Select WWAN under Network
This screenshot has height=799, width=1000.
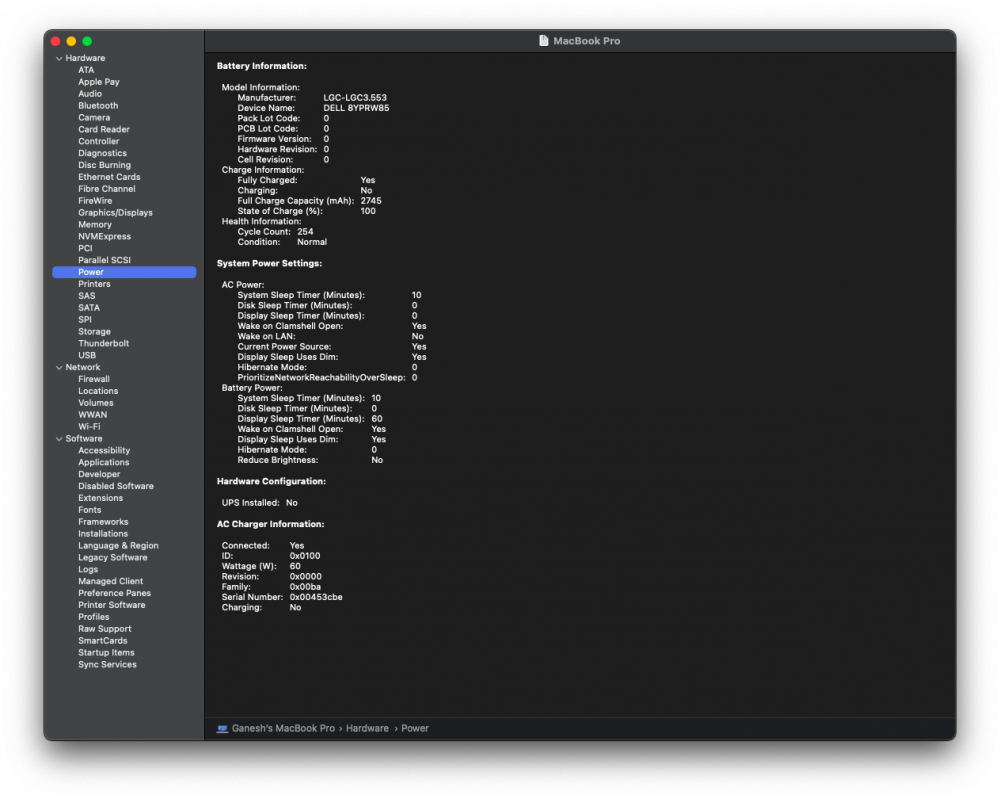point(92,415)
